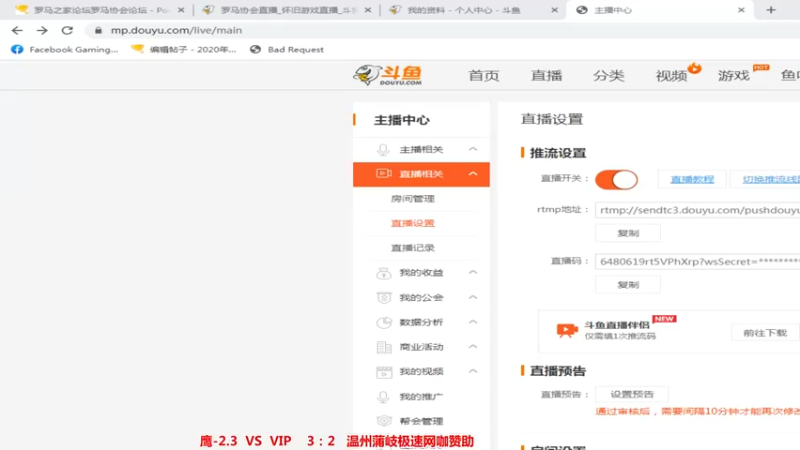
Task: Select 直播设置 in sidebar
Action: pos(412,223)
